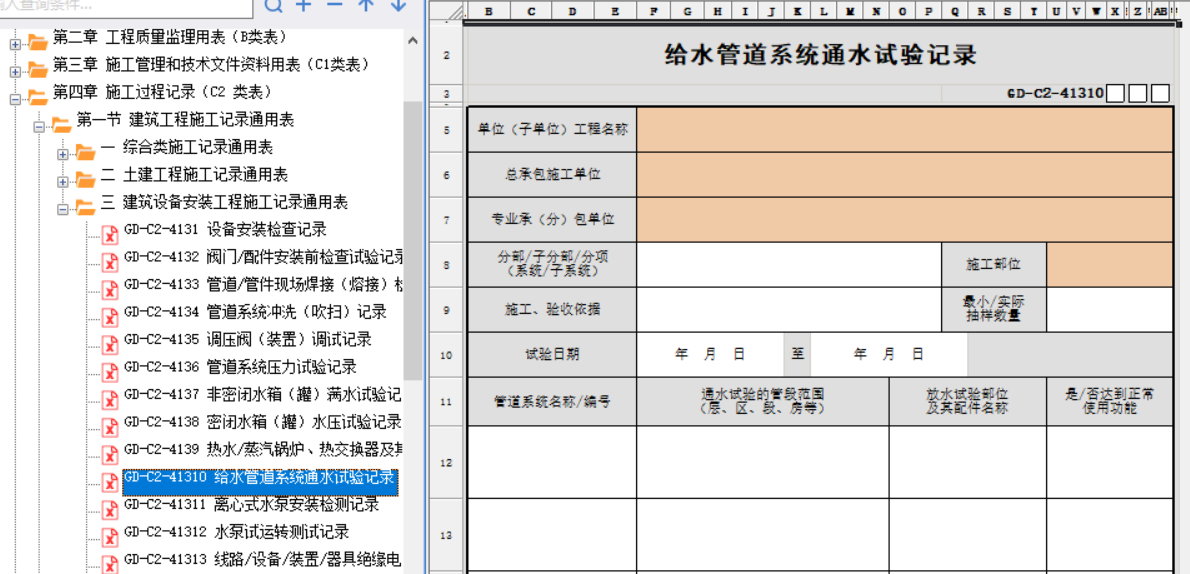This screenshot has height=574, width=1190.
Task: Click the minus icon to collapse all
Action: click(335, 5)
